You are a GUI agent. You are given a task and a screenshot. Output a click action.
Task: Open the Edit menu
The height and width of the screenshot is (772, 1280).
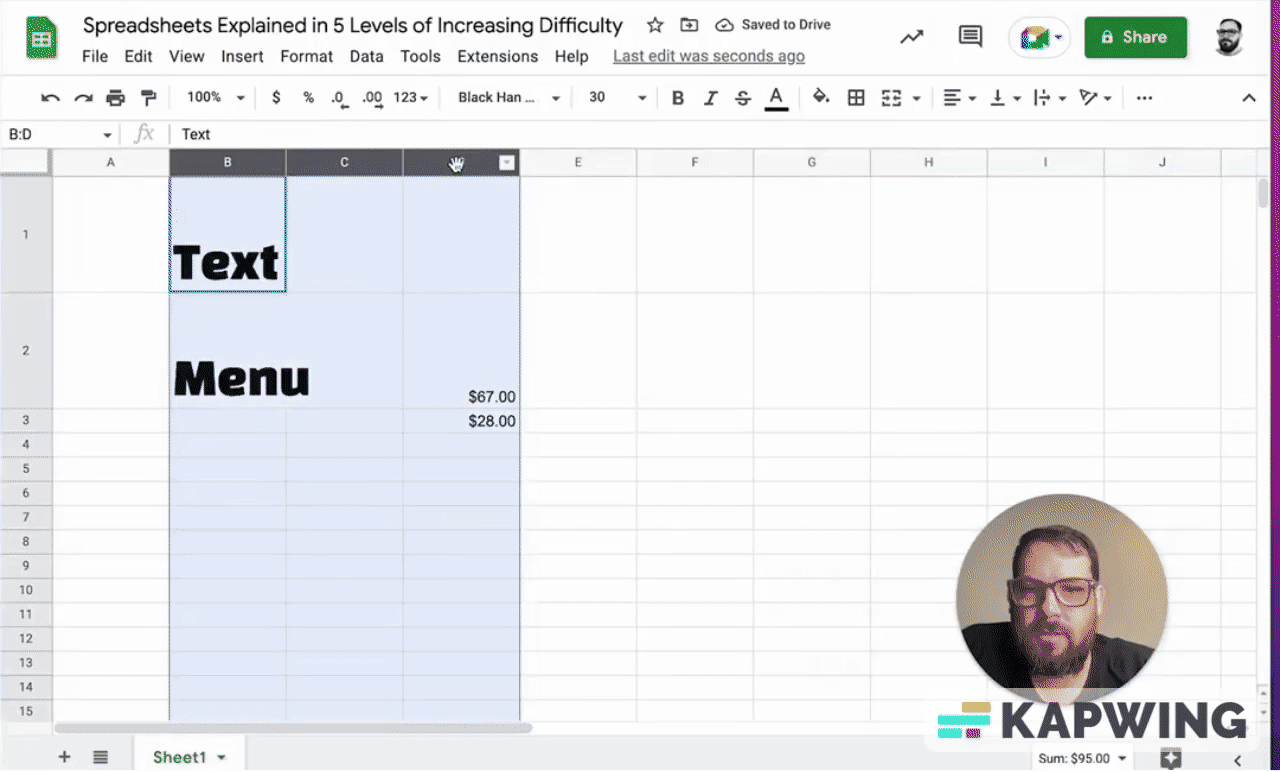click(139, 56)
